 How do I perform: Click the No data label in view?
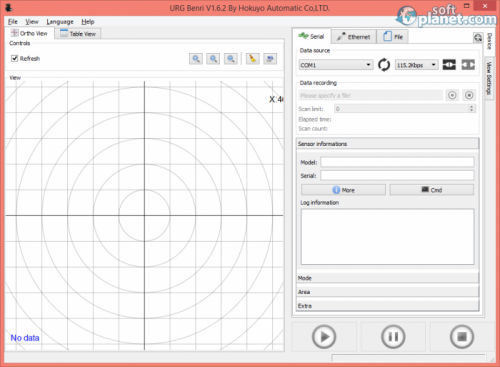coord(25,338)
